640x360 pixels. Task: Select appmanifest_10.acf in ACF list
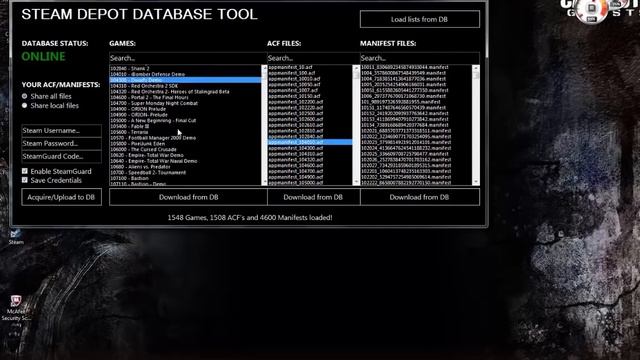click(x=310, y=67)
